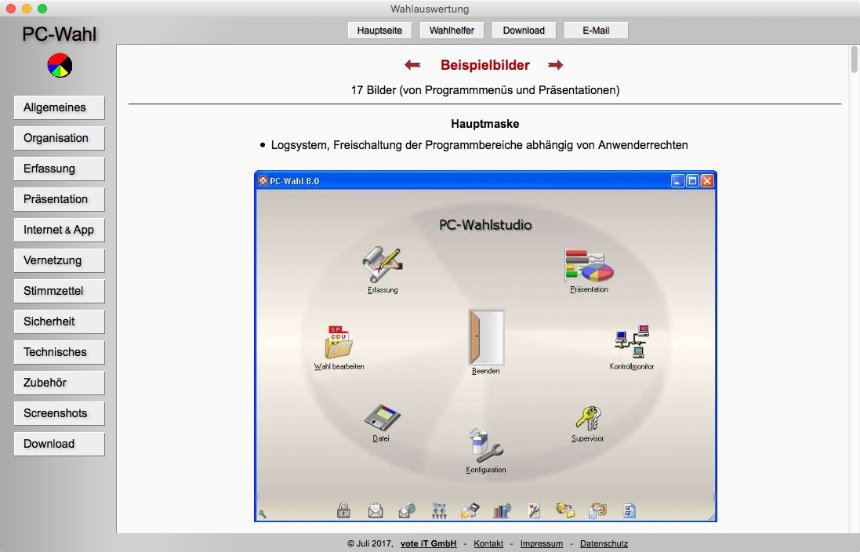Click E-Mail in top navigation
Viewport: 860px width, 552px height.
(596, 31)
